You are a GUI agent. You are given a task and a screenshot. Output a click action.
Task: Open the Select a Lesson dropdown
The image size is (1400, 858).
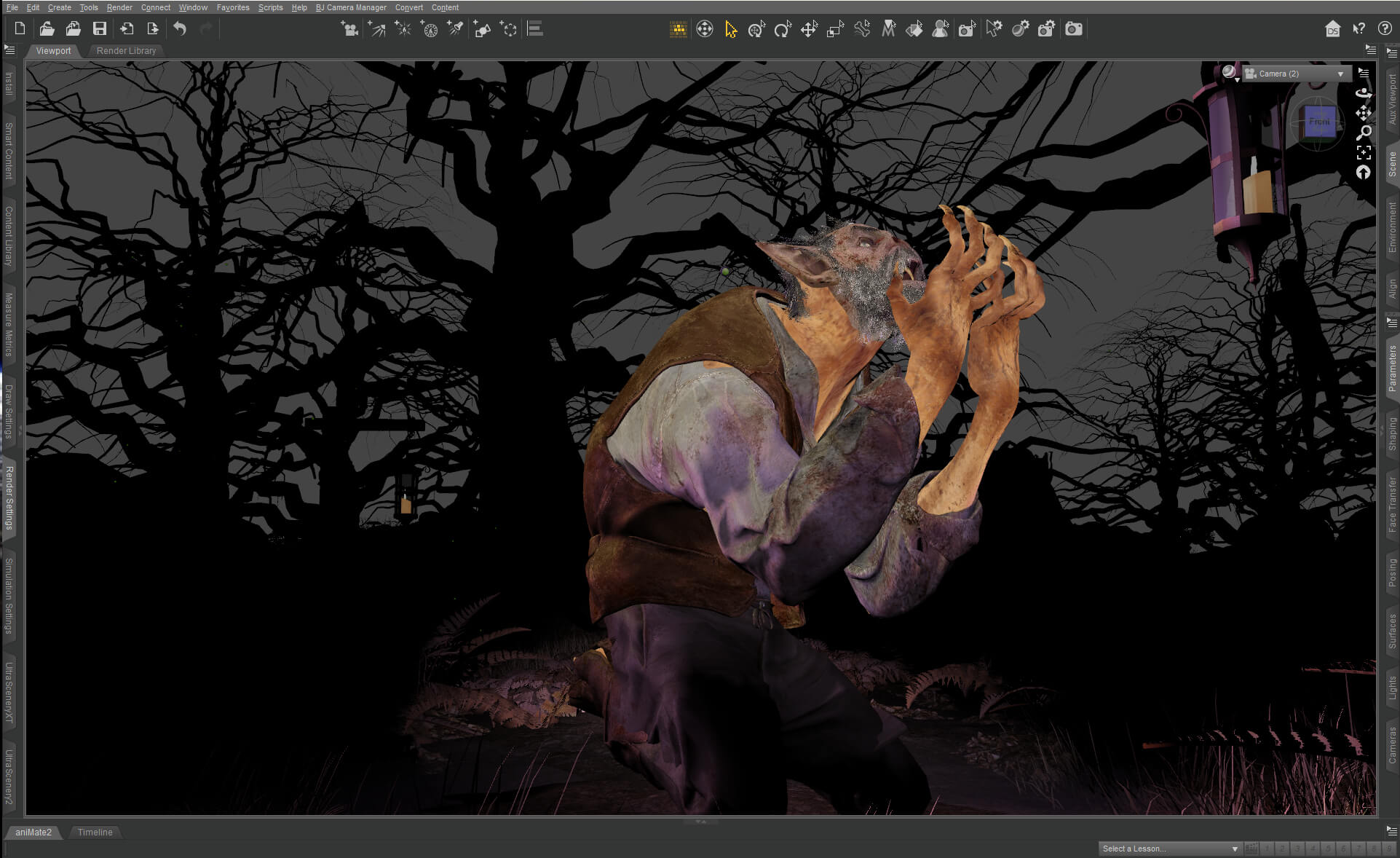1170,849
